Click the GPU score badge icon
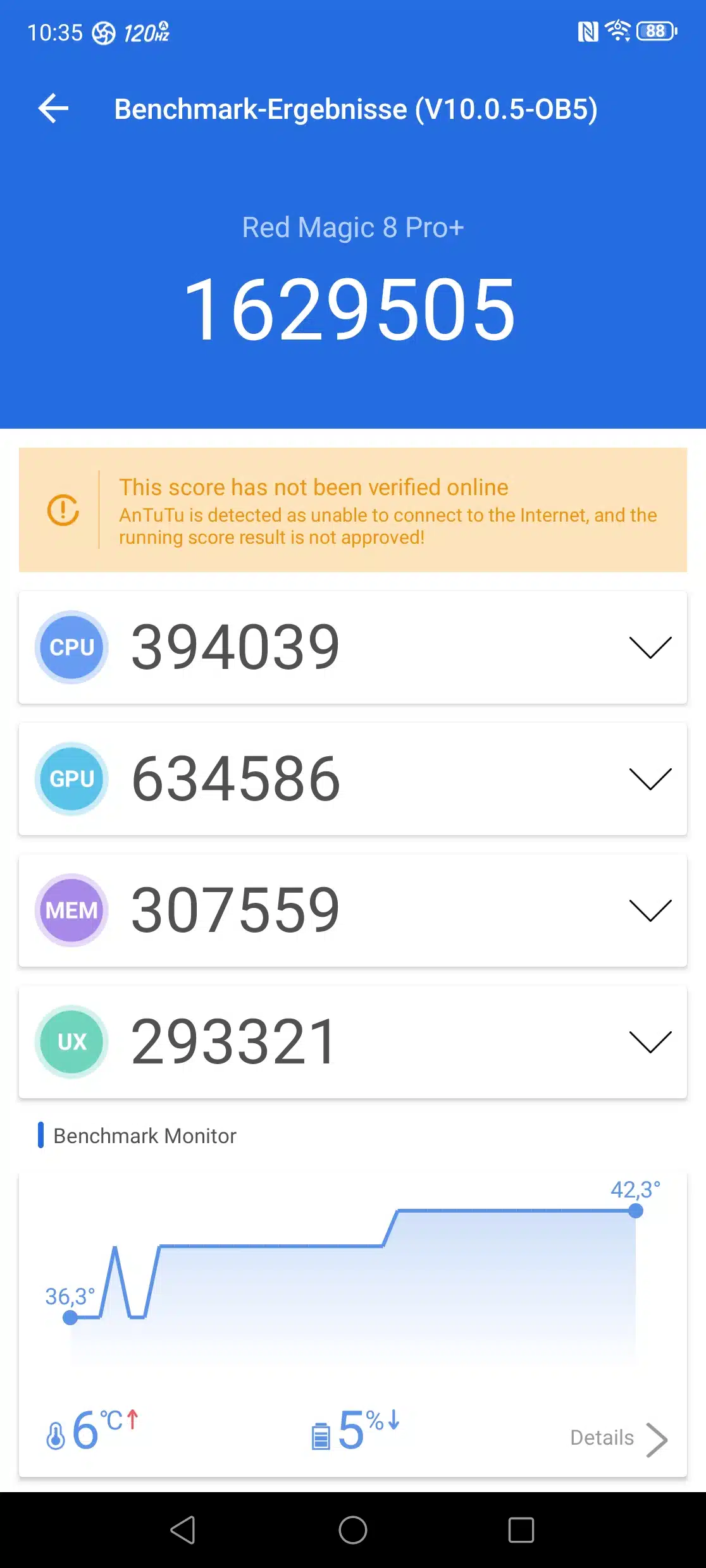The width and height of the screenshot is (706, 1568). point(72,779)
